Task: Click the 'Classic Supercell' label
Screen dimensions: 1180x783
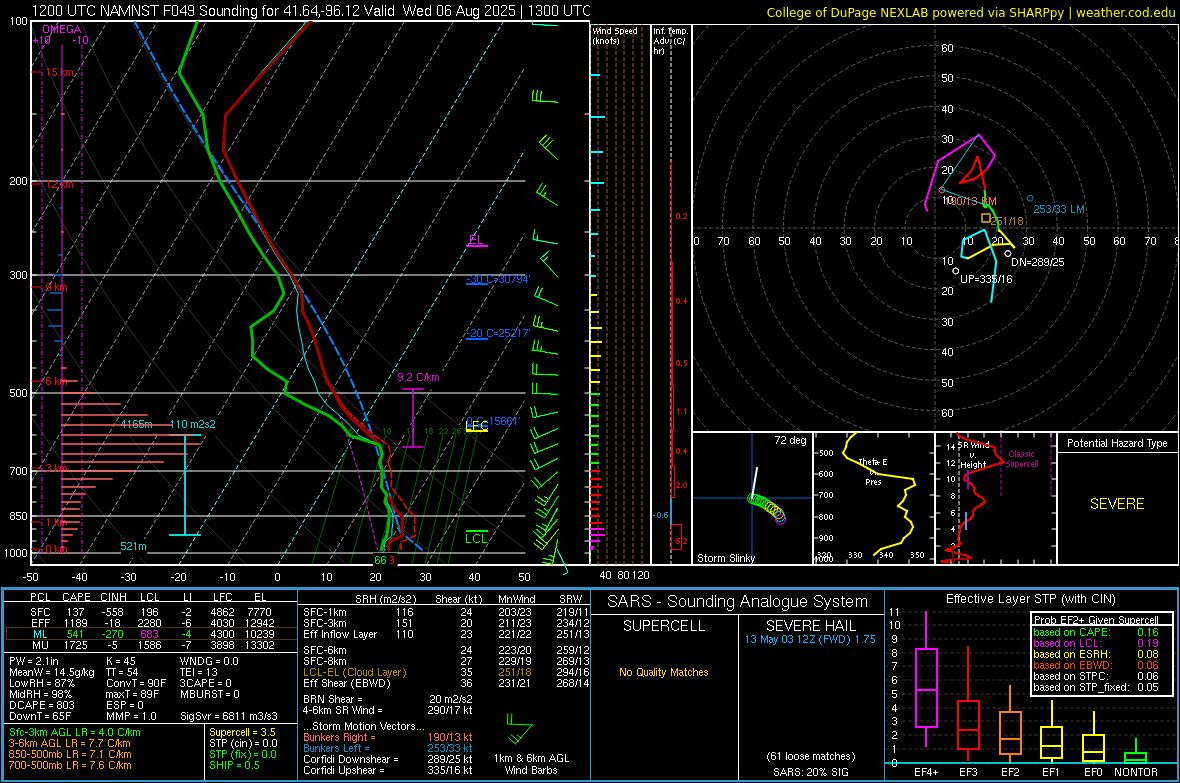Action: pos(1021,459)
